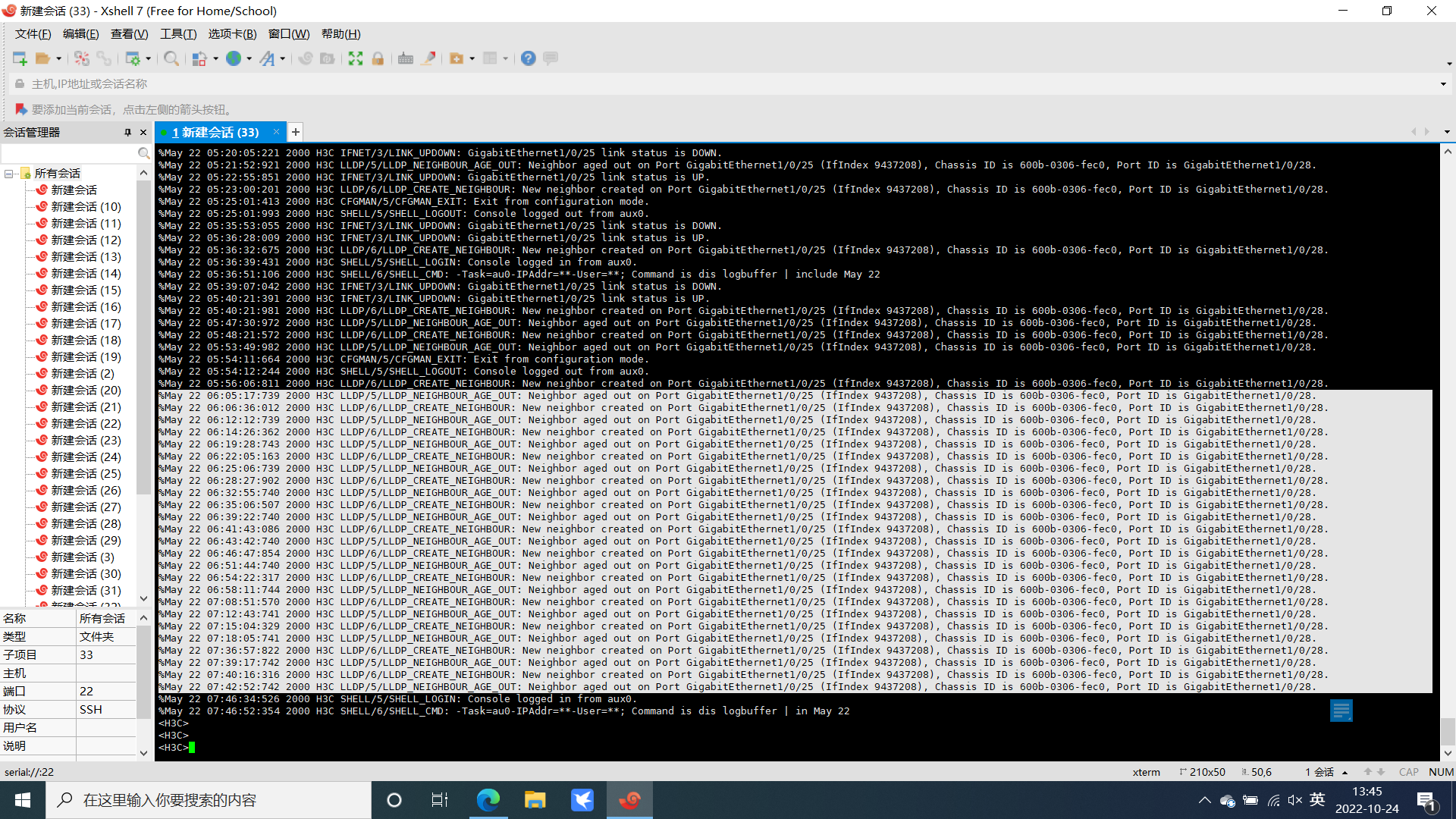The image size is (1456, 819).
Task: Switch to the 新建会话 (33) tab
Action: coord(216,132)
